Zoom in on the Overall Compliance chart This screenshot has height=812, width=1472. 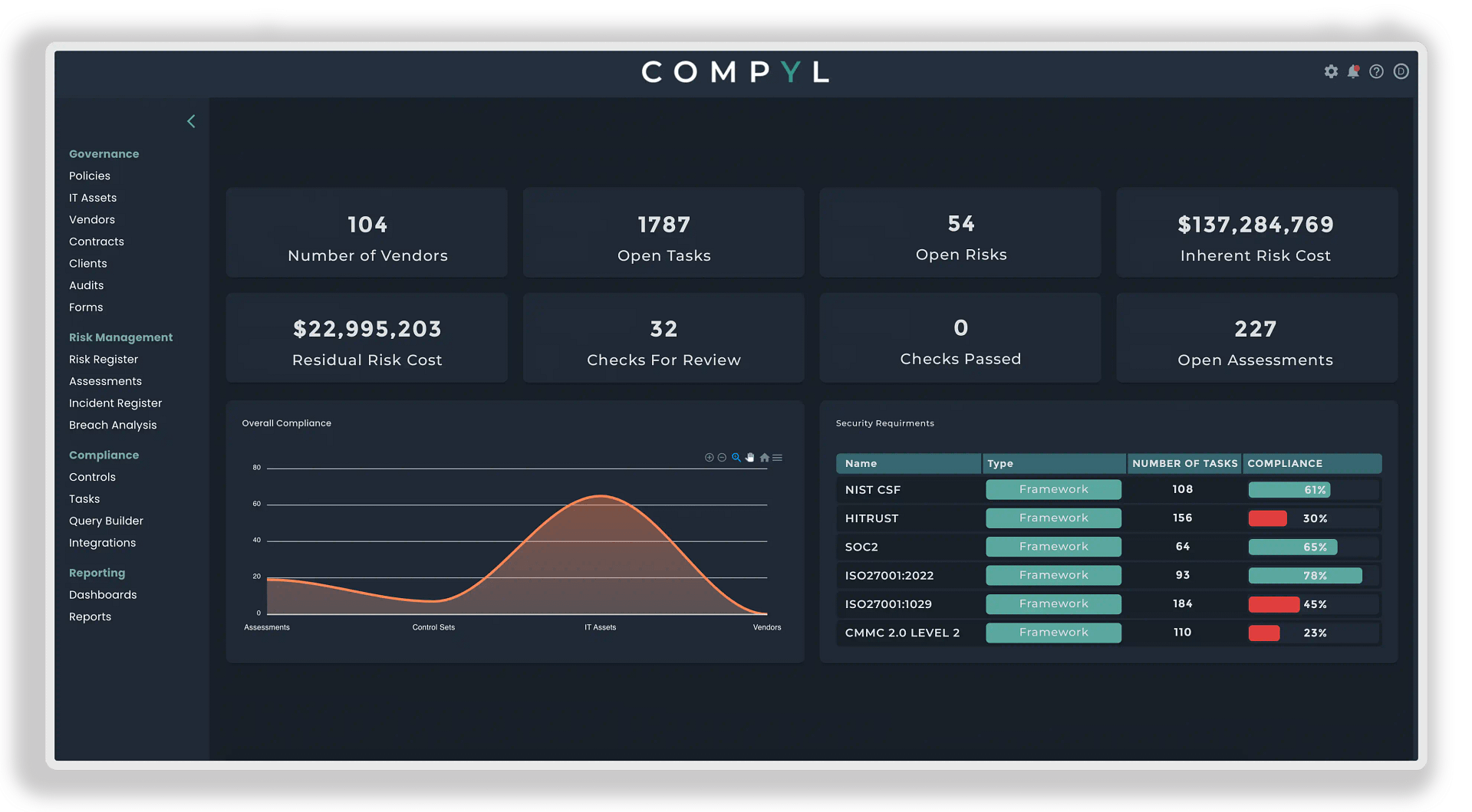tap(709, 457)
